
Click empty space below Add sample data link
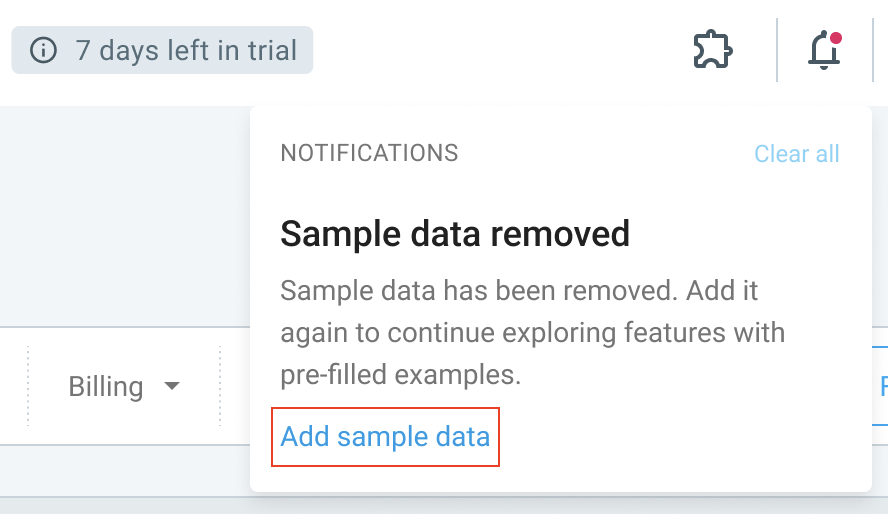point(561,478)
